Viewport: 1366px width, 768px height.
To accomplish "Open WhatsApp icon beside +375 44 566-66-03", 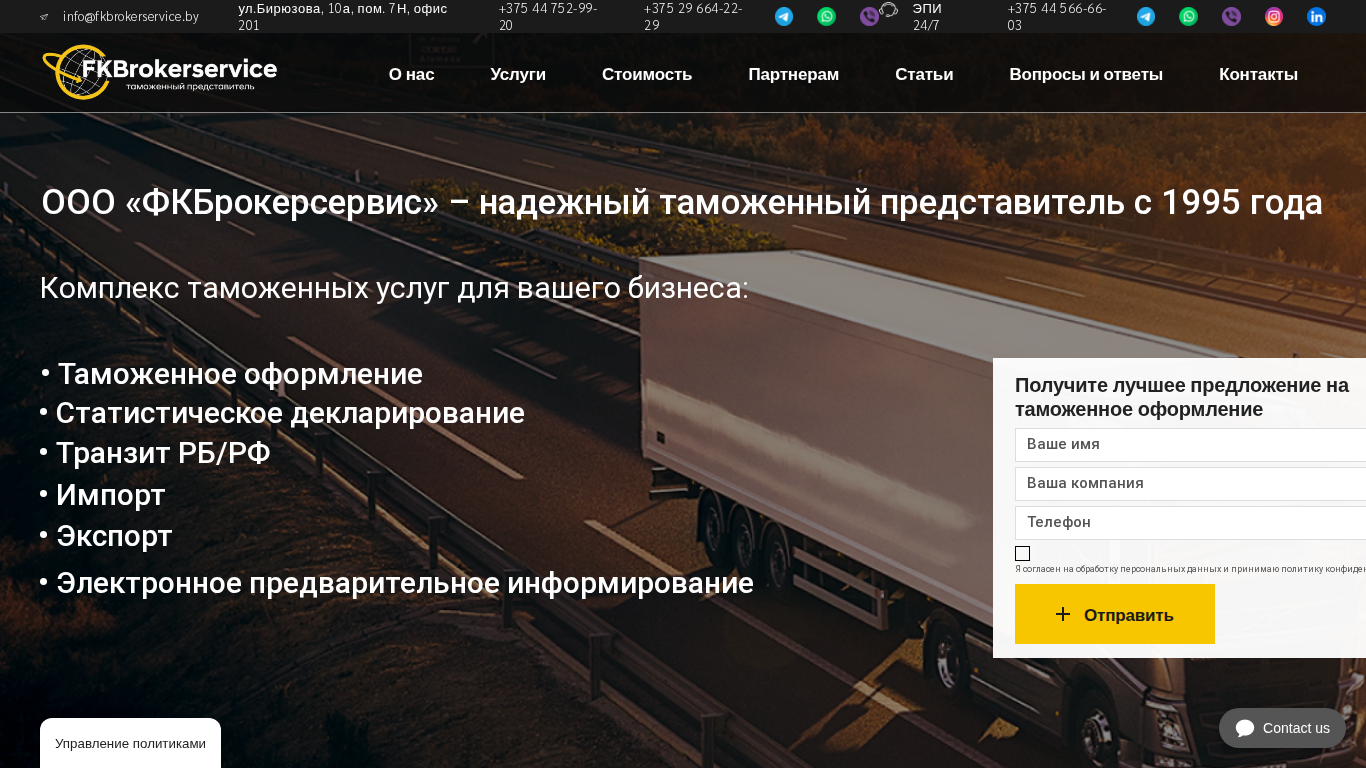I will [1188, 17].
